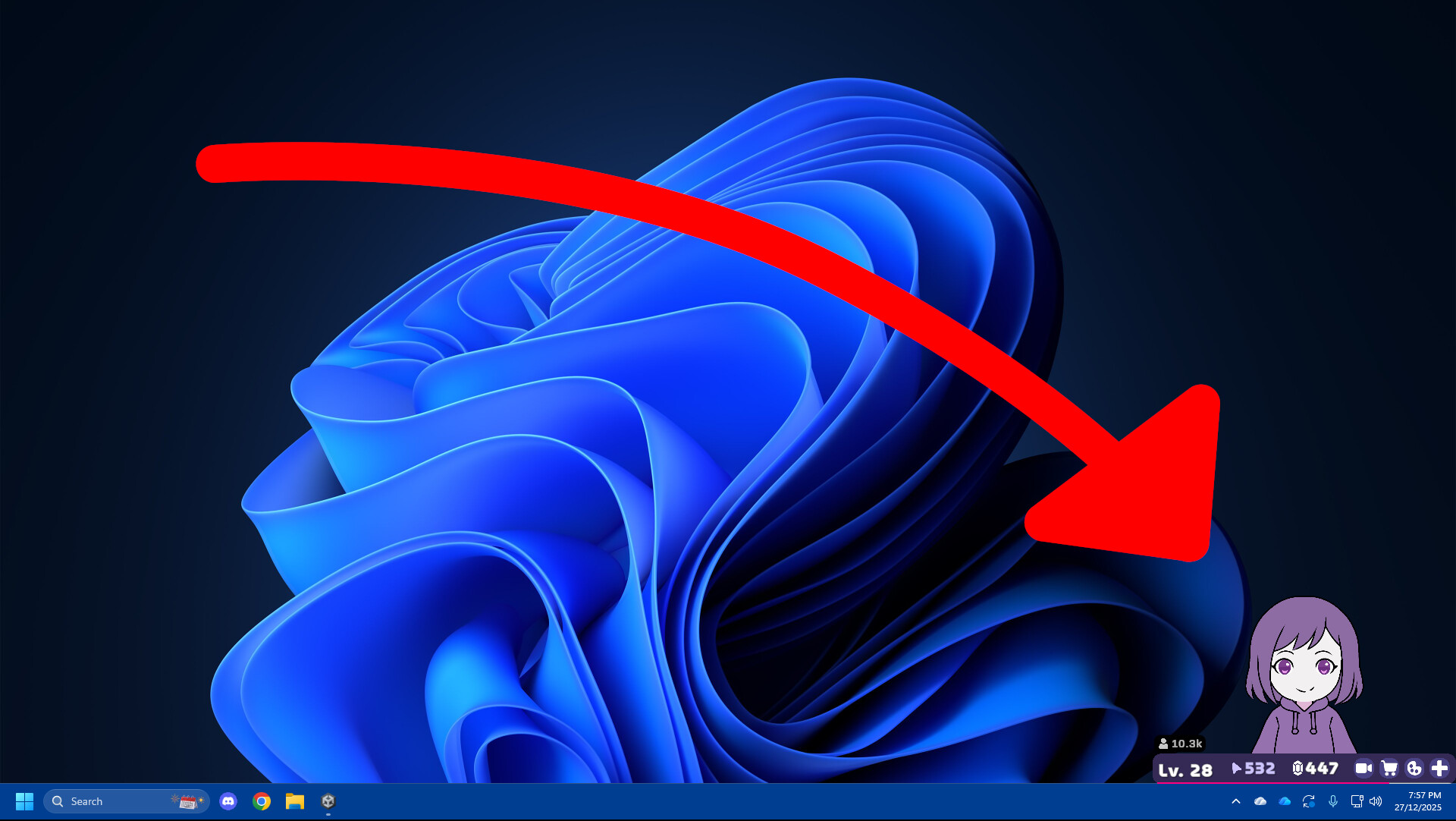The width and height of the screenshot is (1456, 821).
Task: Open the shopping cart in the stream overlay
Action: click(x=1389, y=769)
